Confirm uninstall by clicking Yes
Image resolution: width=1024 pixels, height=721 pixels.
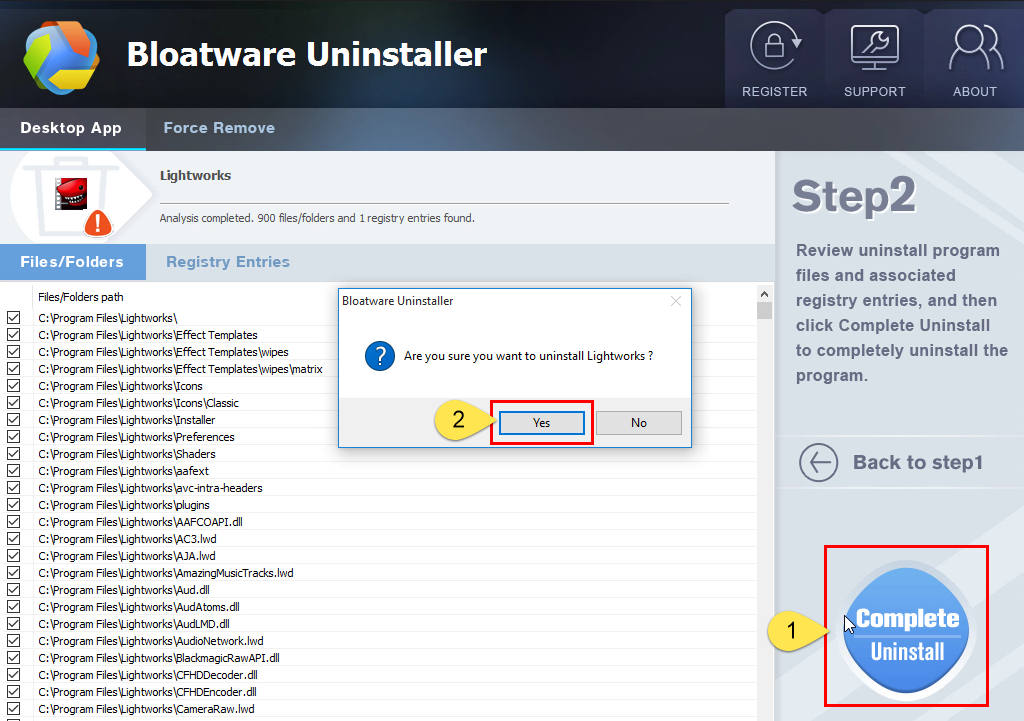pyautogui.click(x=541, y=423)
